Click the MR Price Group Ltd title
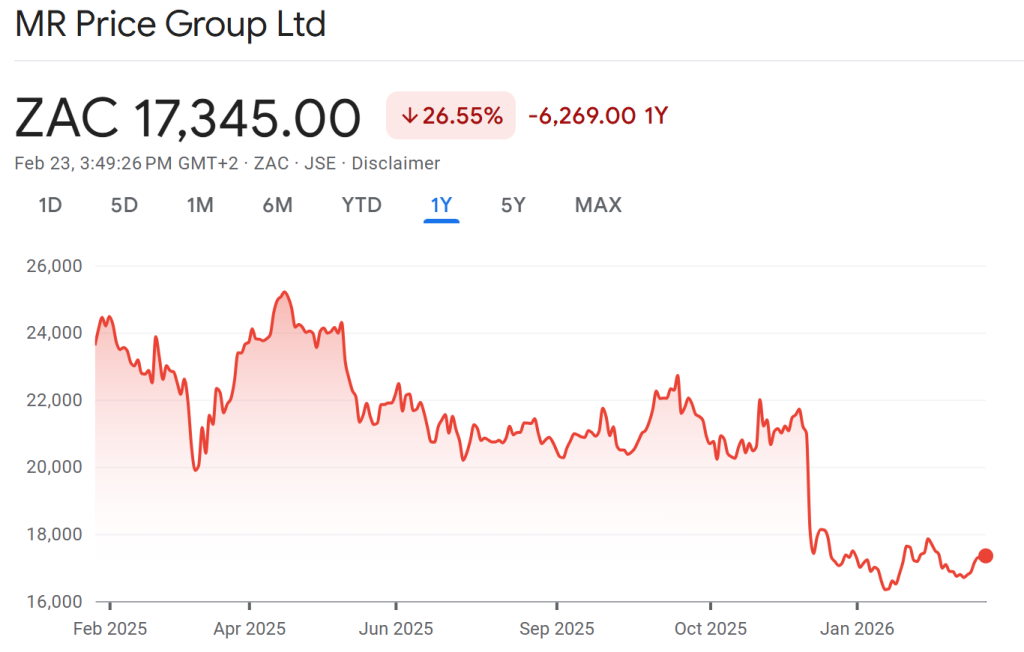 [x=170, y=24]
